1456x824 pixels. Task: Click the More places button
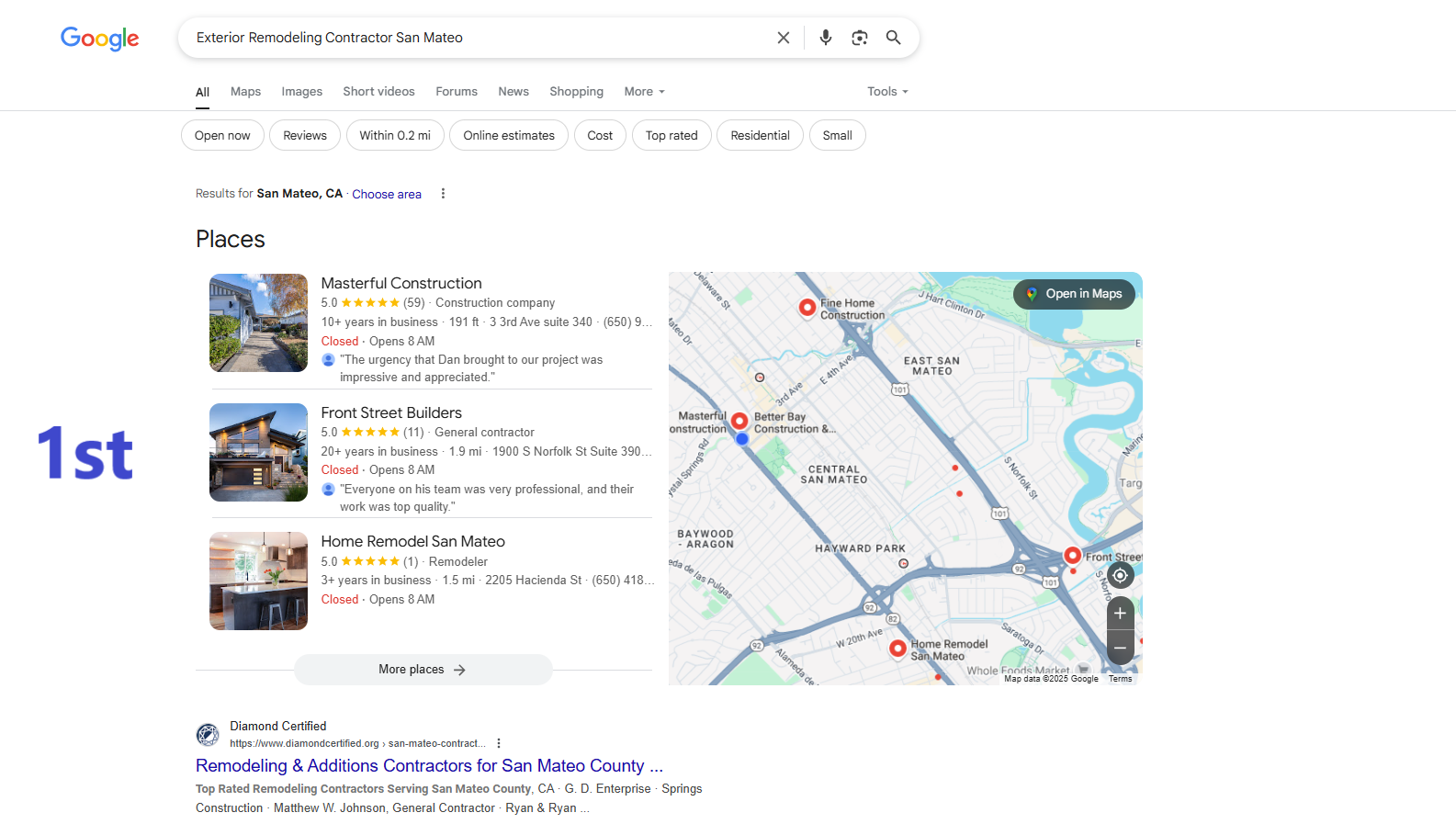point(423,670)
